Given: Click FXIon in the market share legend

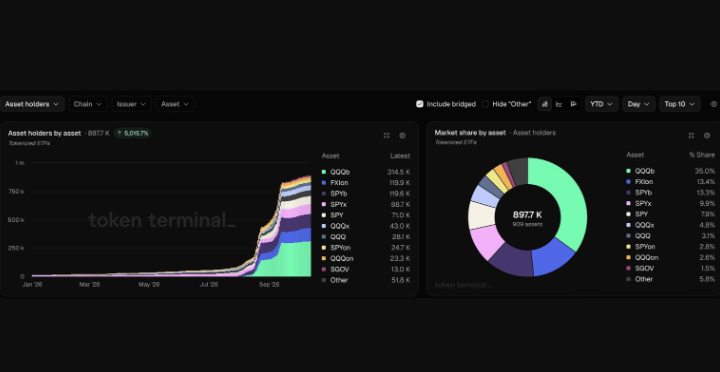Looking at the screenshot, I should tap(644, 182).
